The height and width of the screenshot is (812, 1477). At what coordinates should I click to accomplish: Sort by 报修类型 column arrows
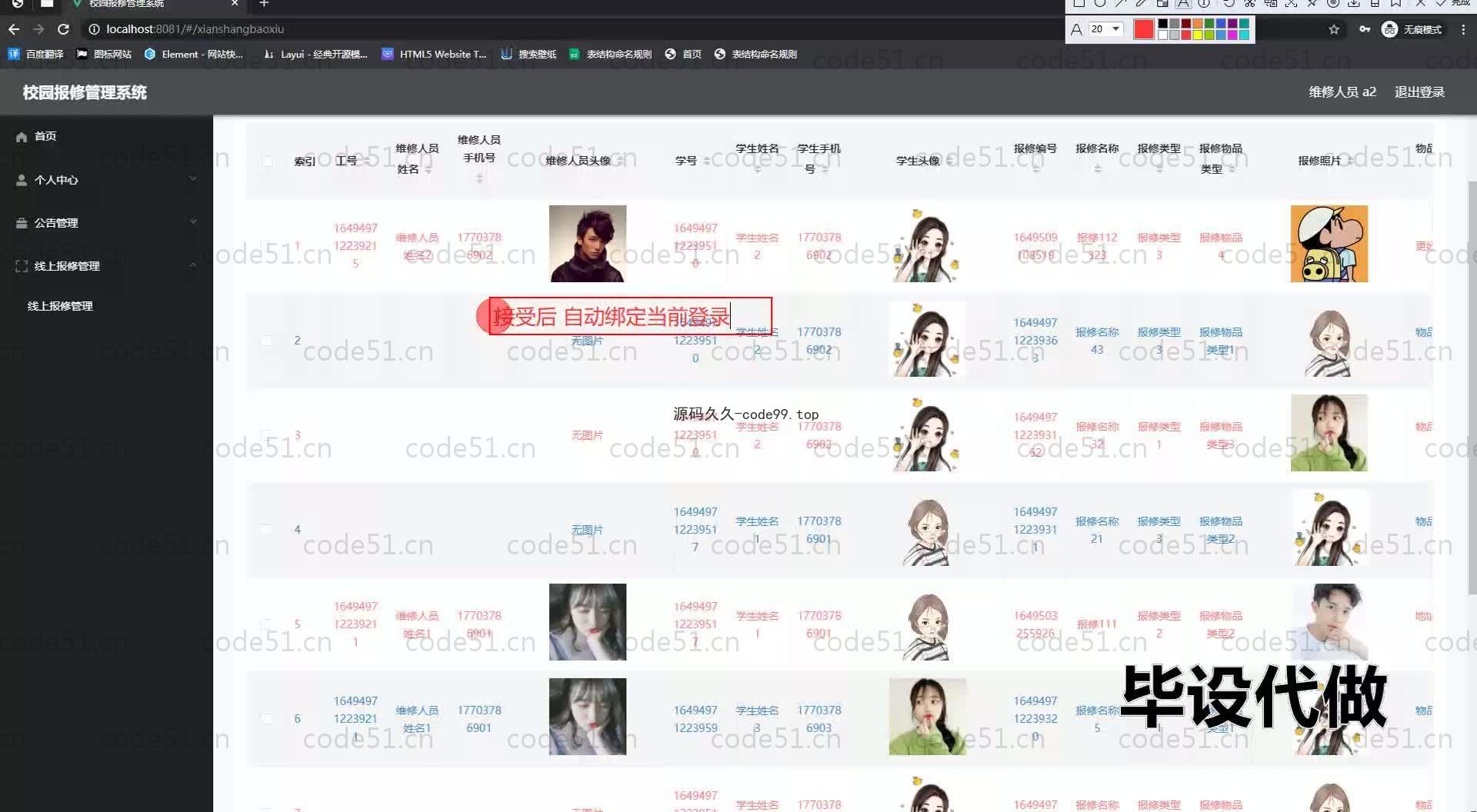[1159, 168]
